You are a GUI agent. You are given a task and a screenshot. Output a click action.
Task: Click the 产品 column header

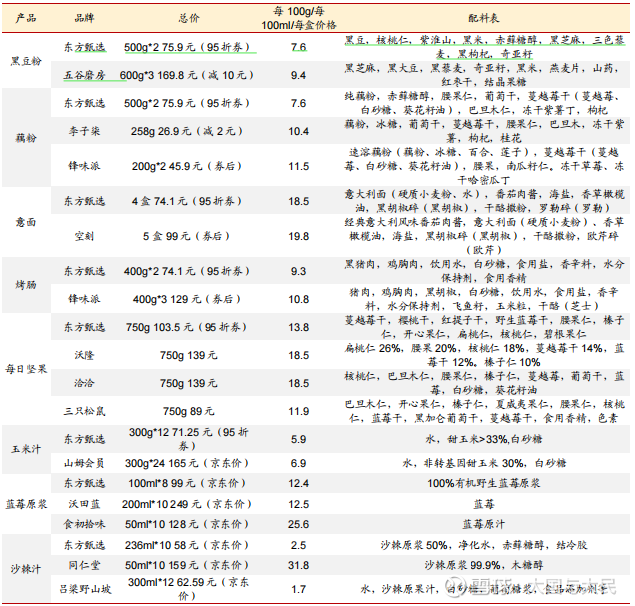(x=26, y=18)
